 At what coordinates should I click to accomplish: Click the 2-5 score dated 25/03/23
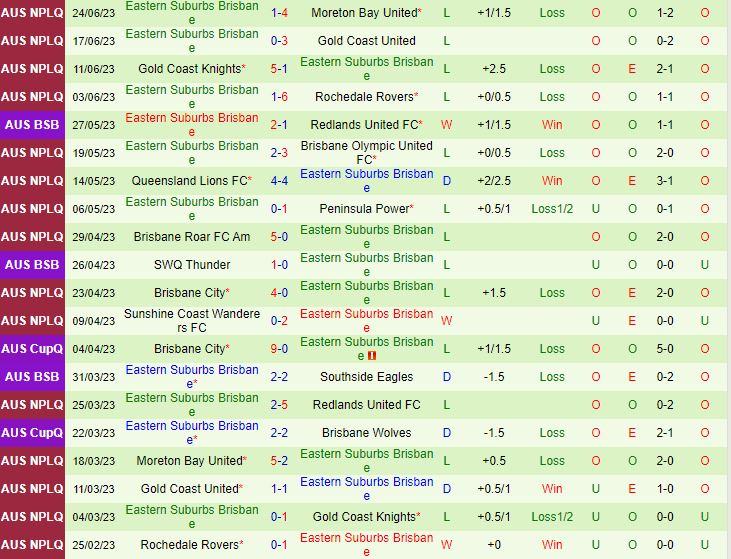click(x=279, y=405)
